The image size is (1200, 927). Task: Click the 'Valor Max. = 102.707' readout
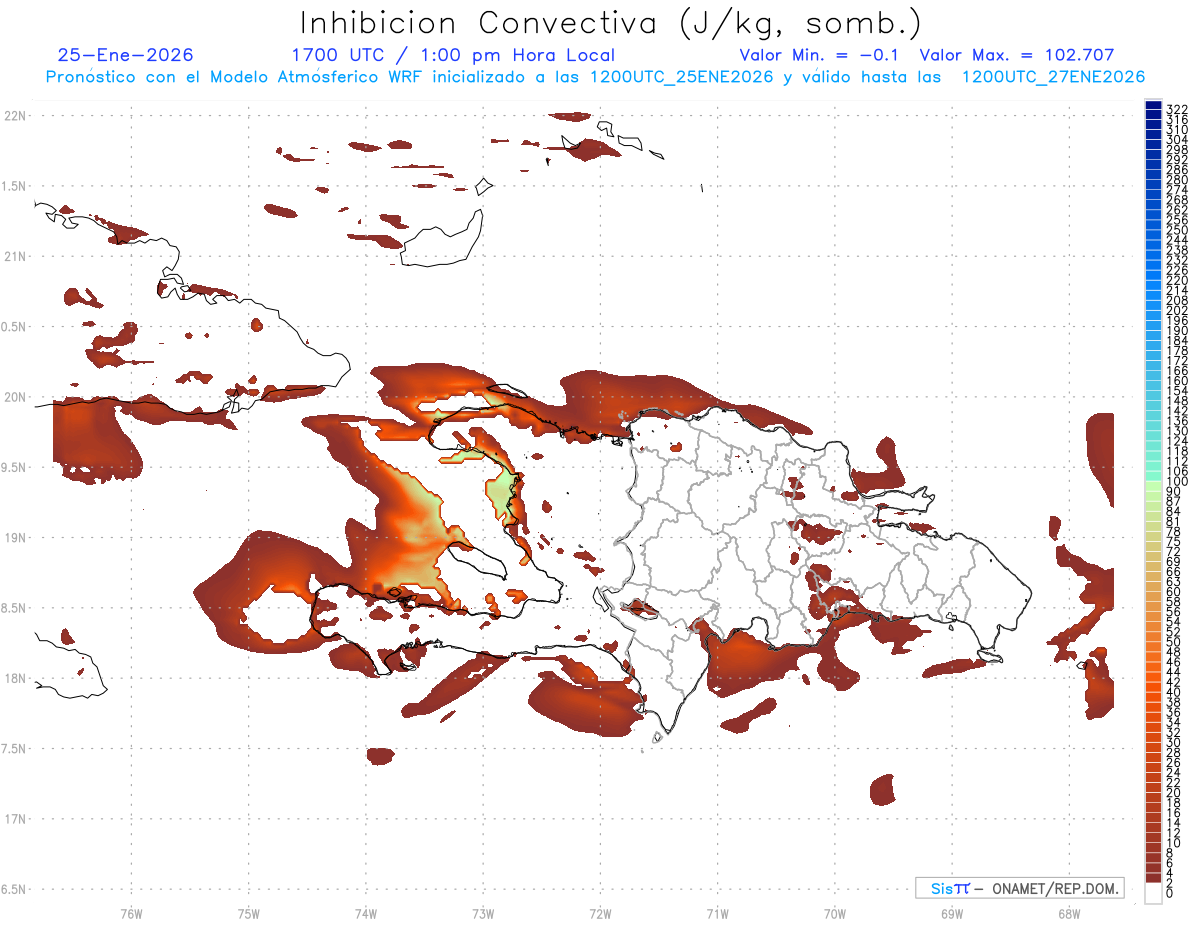(x=1016, y=55)
